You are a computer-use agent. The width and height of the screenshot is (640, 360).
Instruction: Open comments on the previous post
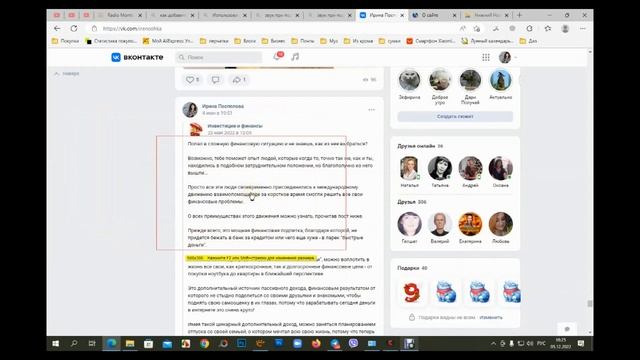coord(215,80)
